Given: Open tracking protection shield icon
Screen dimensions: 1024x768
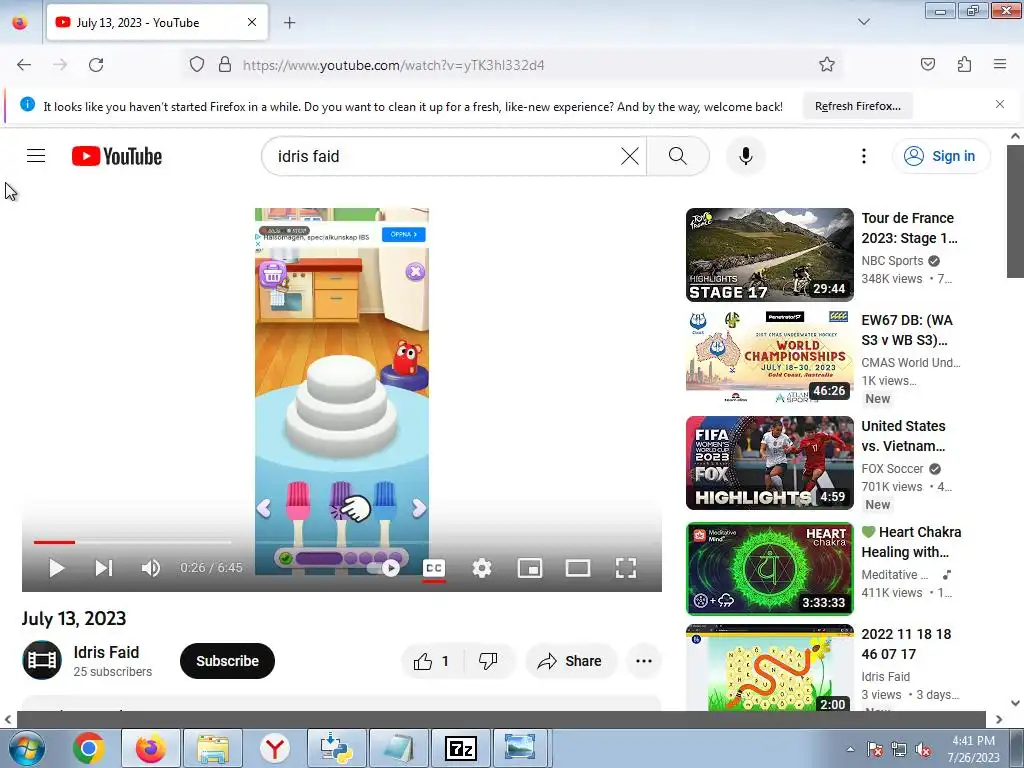Looking at the screenshot, I should (x=197, y=65).
